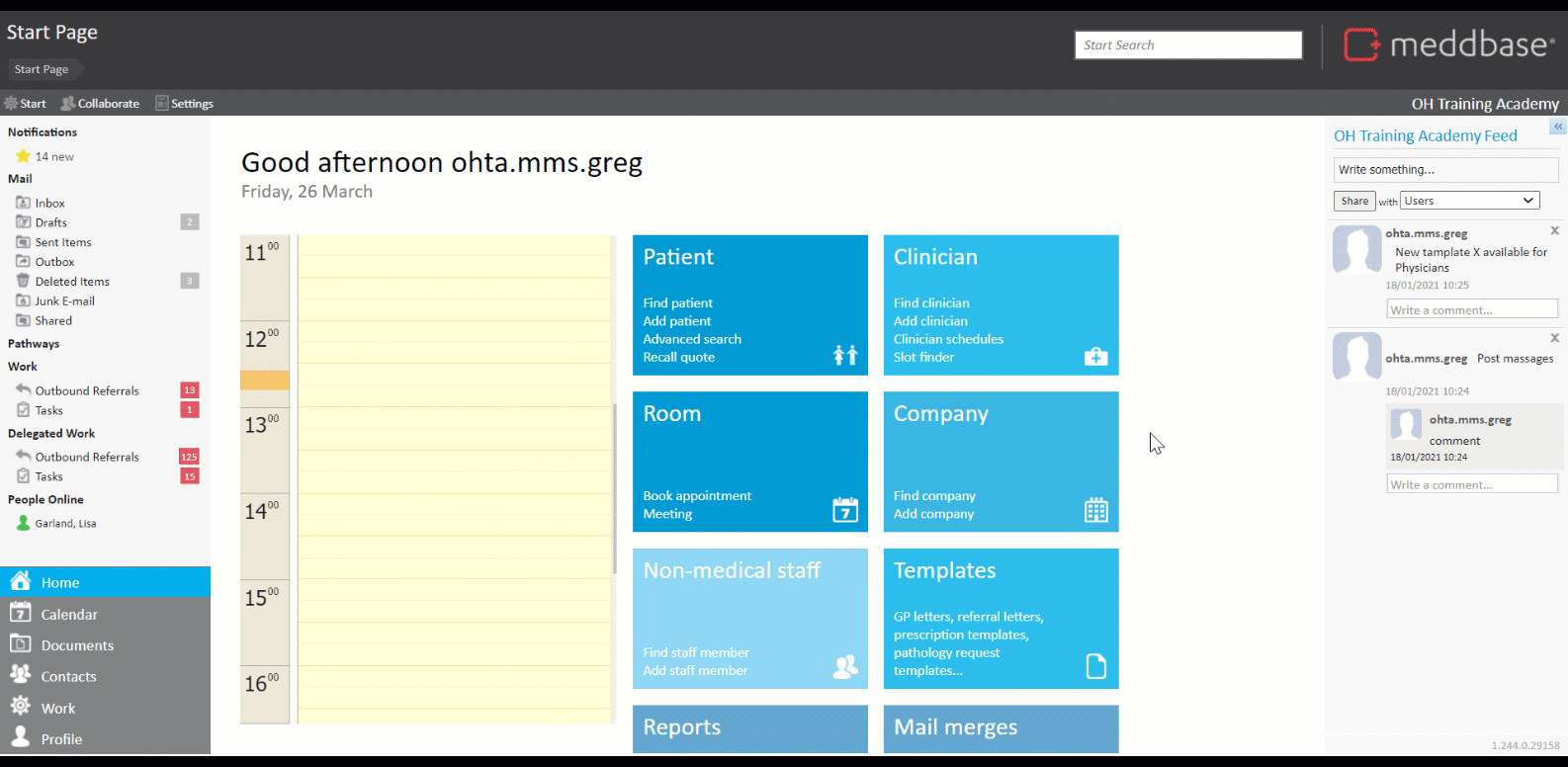This screenshot has width=1568, height=767.
Task: Click the Company tile building icon
Action: pos(1095,510)
